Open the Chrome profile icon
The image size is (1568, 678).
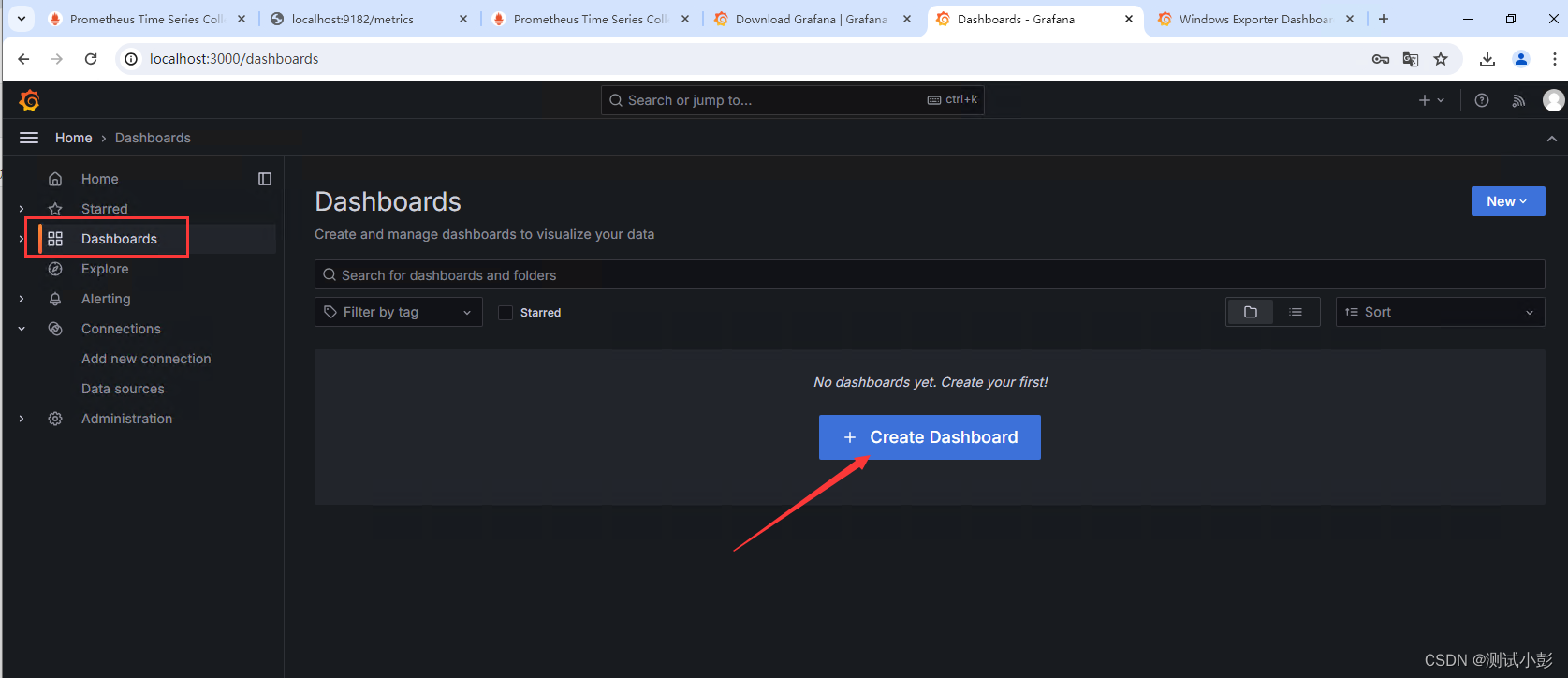pyautogui.click(x=1521, y=59)
